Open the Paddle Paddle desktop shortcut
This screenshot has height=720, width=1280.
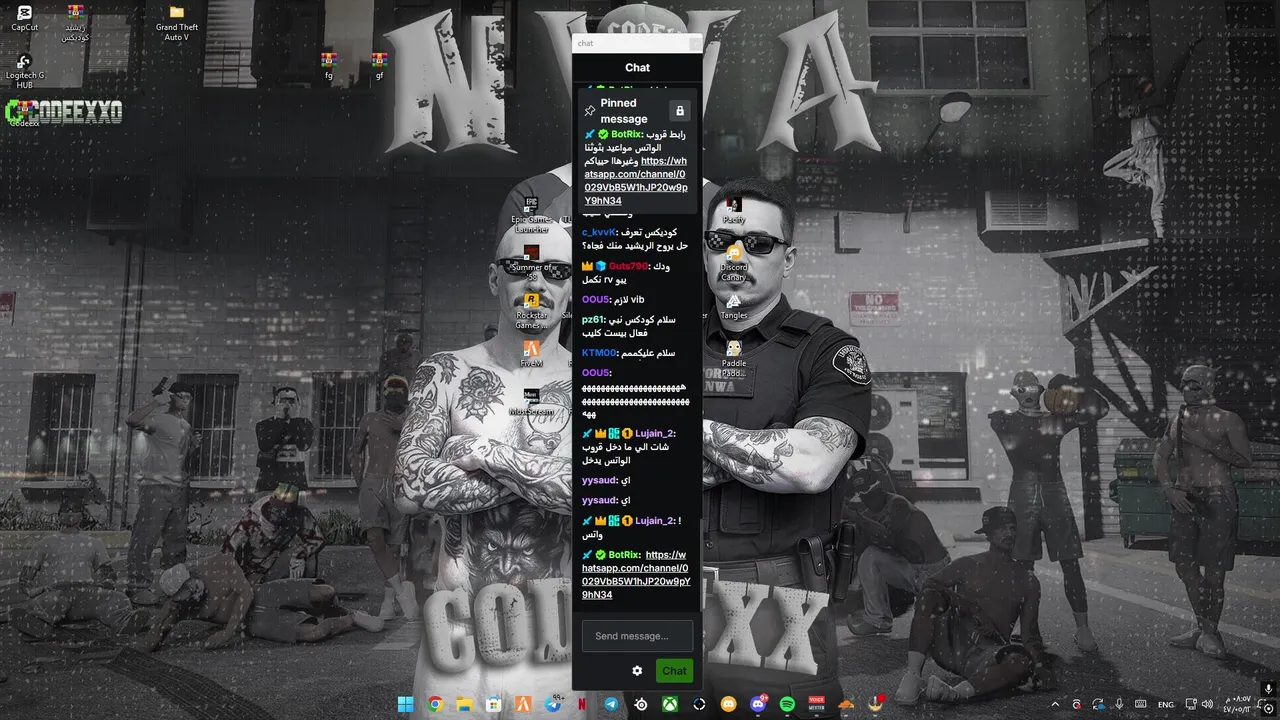click(x=734, y=359)
